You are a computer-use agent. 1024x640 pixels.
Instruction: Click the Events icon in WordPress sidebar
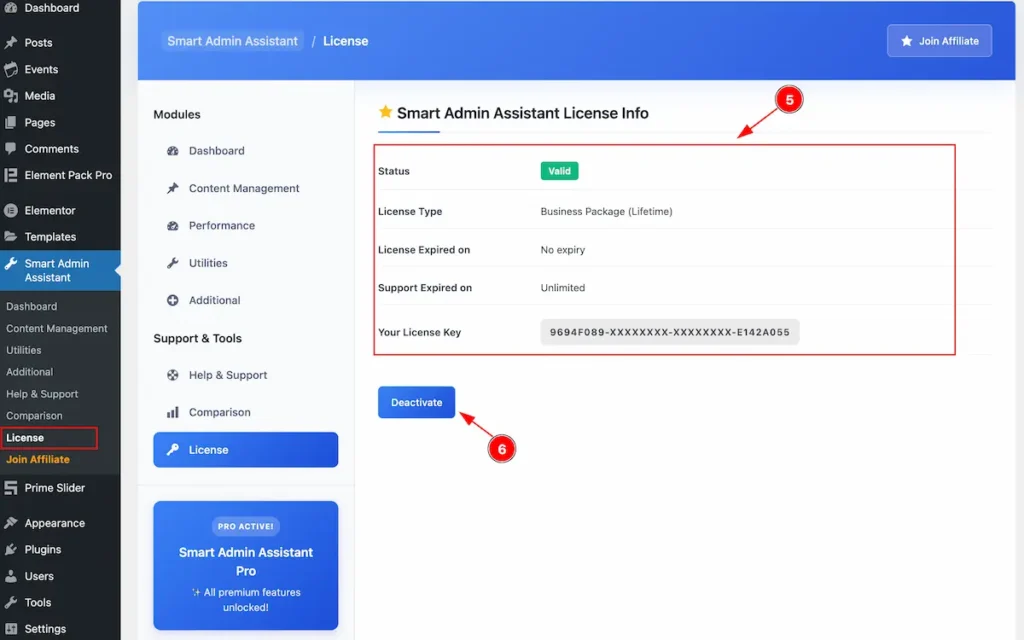click(10, 69)
